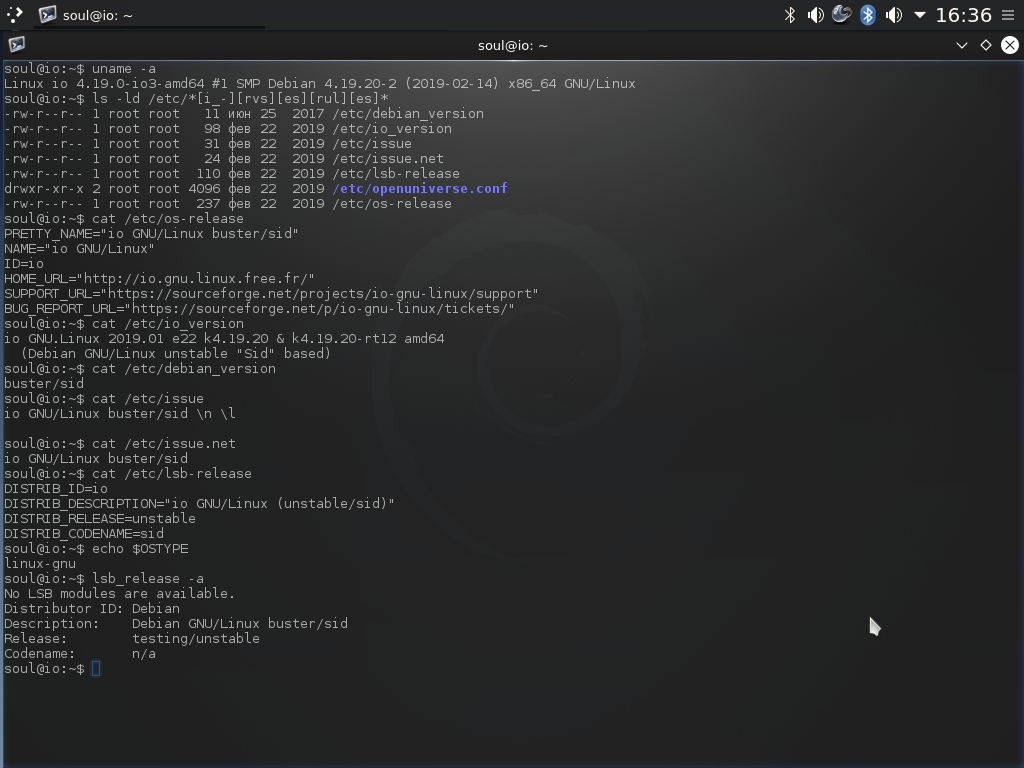Viewport: 1024px width, 768px height.
Task: Click the PRETTY_NAME="io GNU/Linux buster/sid" line
Action: 152,234
